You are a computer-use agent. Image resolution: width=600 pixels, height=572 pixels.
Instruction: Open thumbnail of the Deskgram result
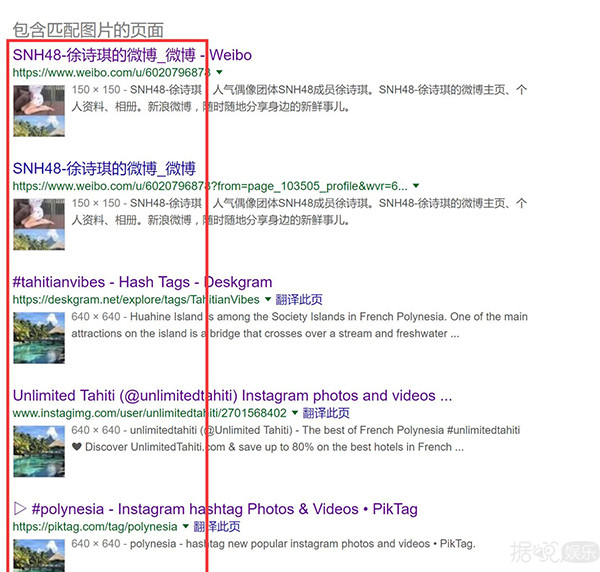(x=39, y=338)
